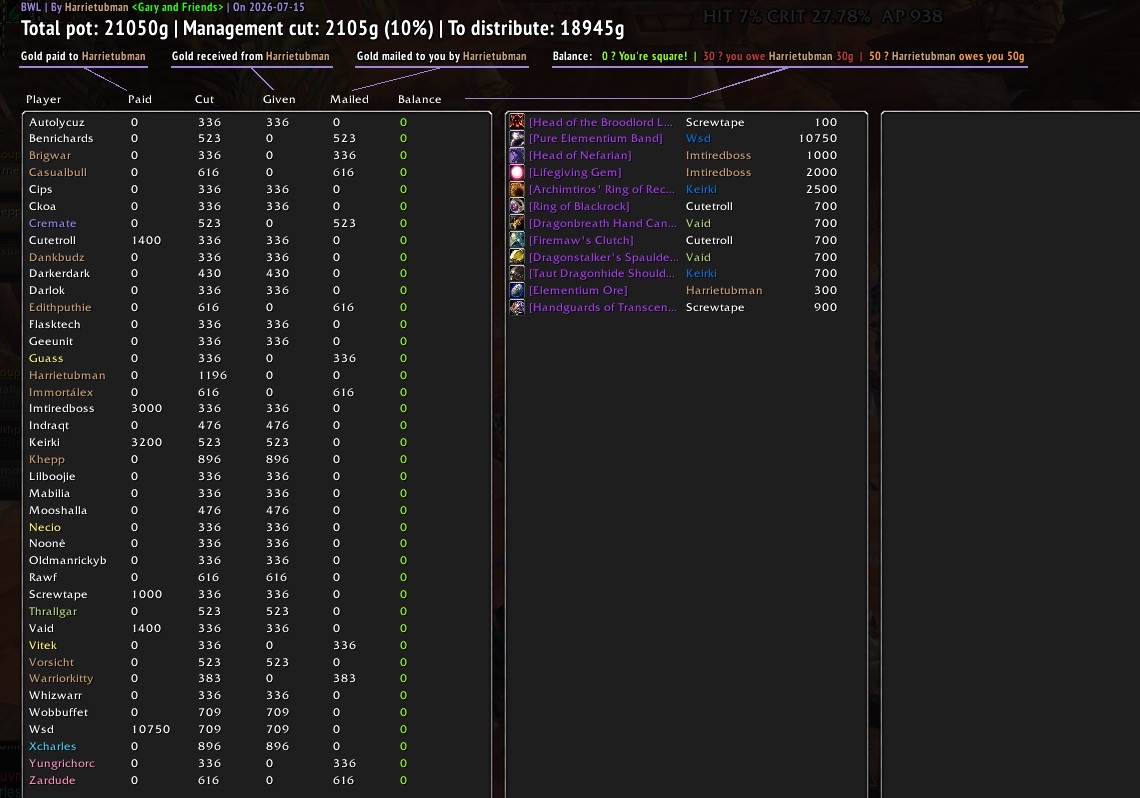Click Wsd's paid amount 10750
Viewport: 1140px width, 798px height.
(150, 729)
